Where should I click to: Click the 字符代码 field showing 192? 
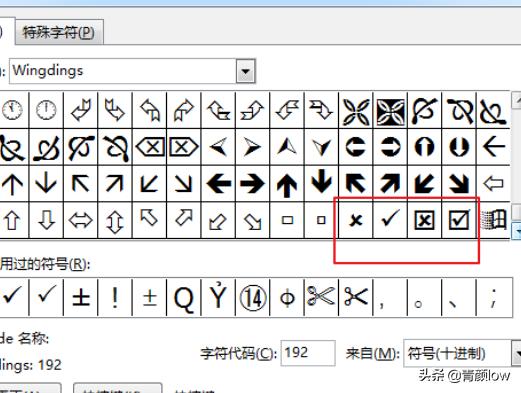tap(308, 353)
